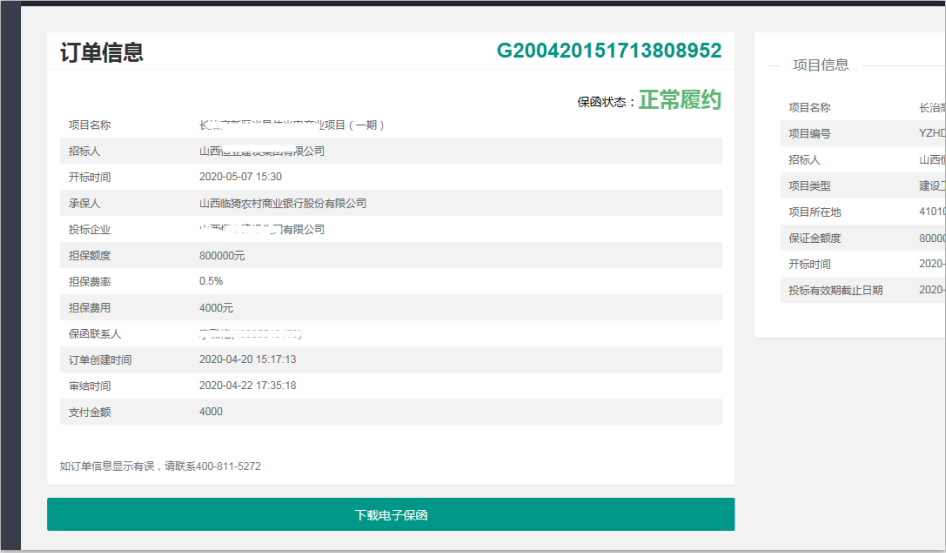
Task: Click the 承保人 label
Action: pos(84,203)
